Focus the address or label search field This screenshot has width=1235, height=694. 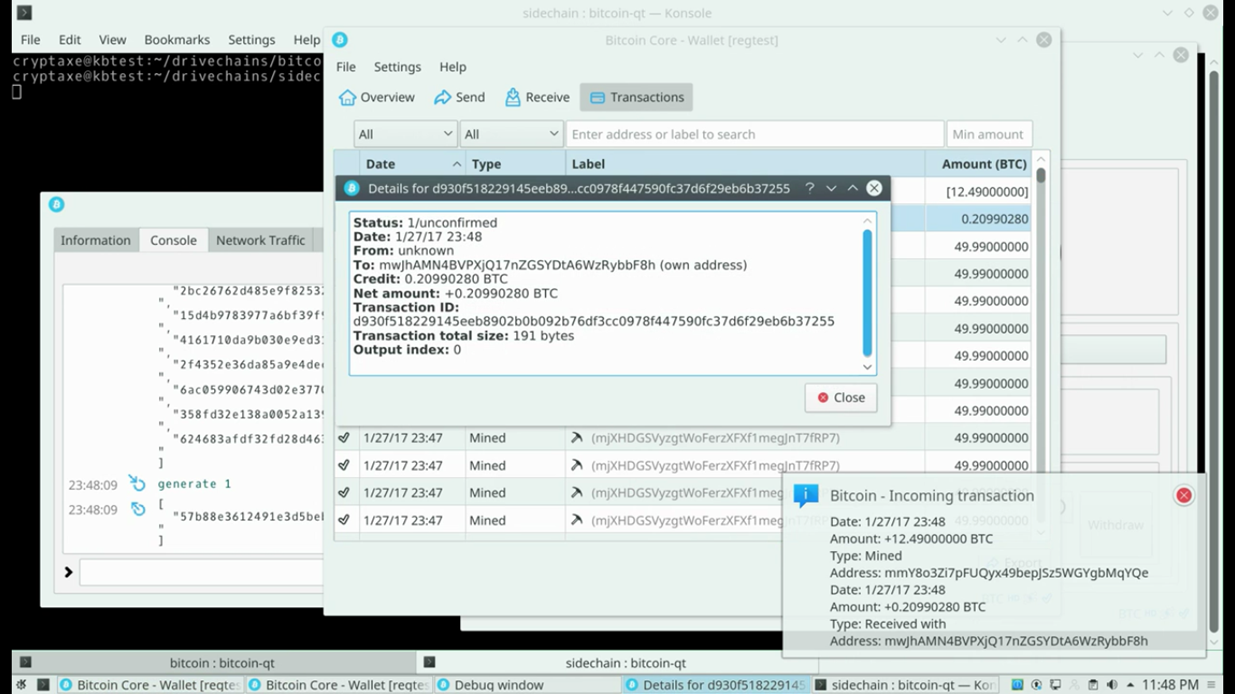point(755,134)
